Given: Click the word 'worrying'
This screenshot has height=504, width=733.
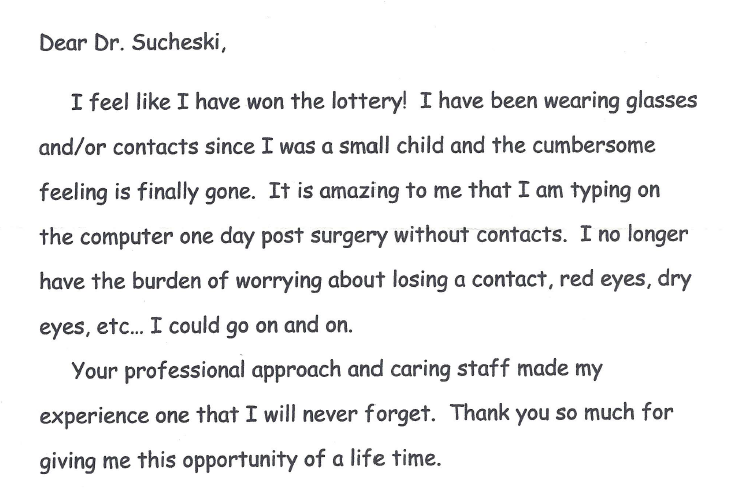Looking at the screenshot, I should pos(279,281).
